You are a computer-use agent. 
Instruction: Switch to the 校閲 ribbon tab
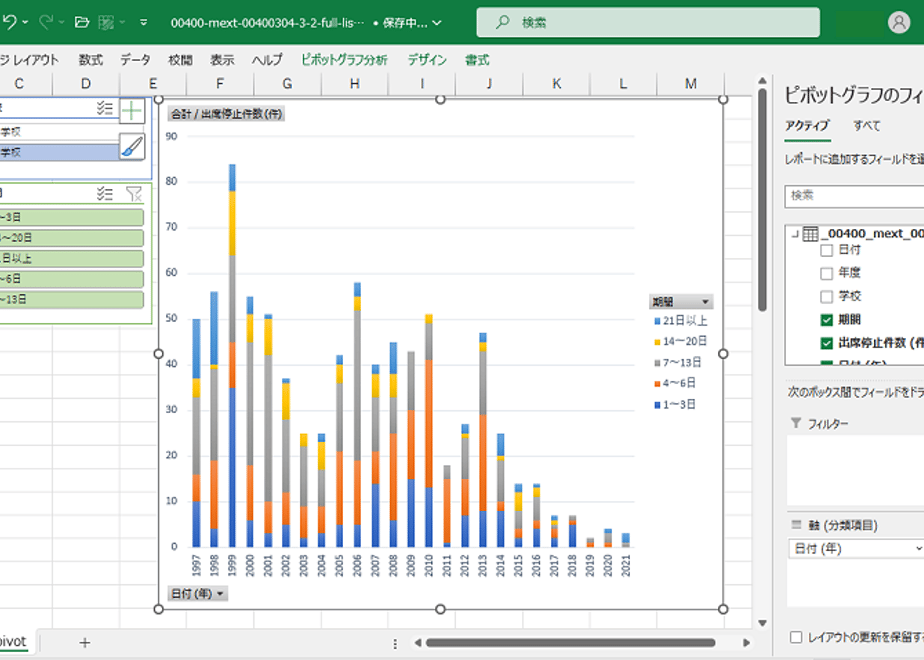pos(180,60)
